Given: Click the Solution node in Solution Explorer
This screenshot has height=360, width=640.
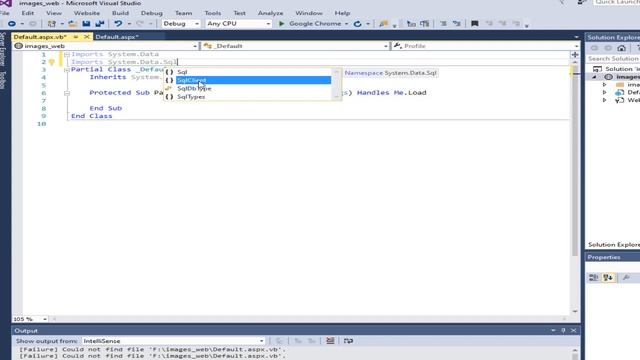Looking at the screenshot, I should [616, 69].
